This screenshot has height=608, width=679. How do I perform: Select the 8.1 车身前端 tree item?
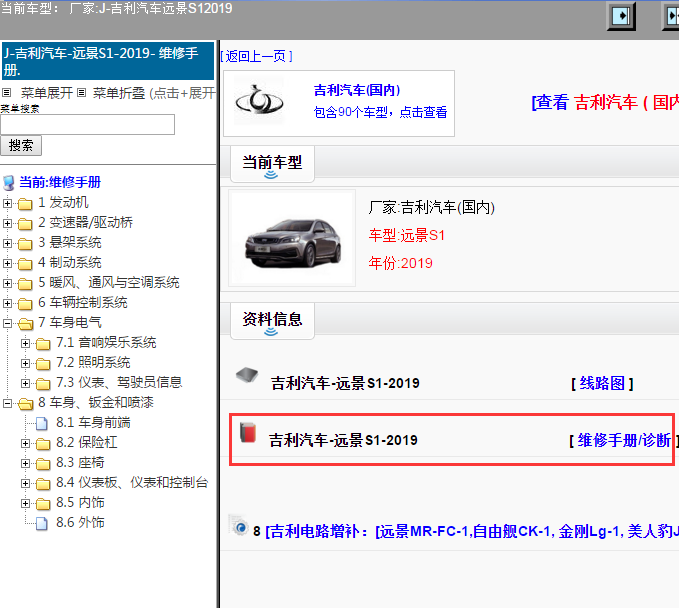(93, 423)
